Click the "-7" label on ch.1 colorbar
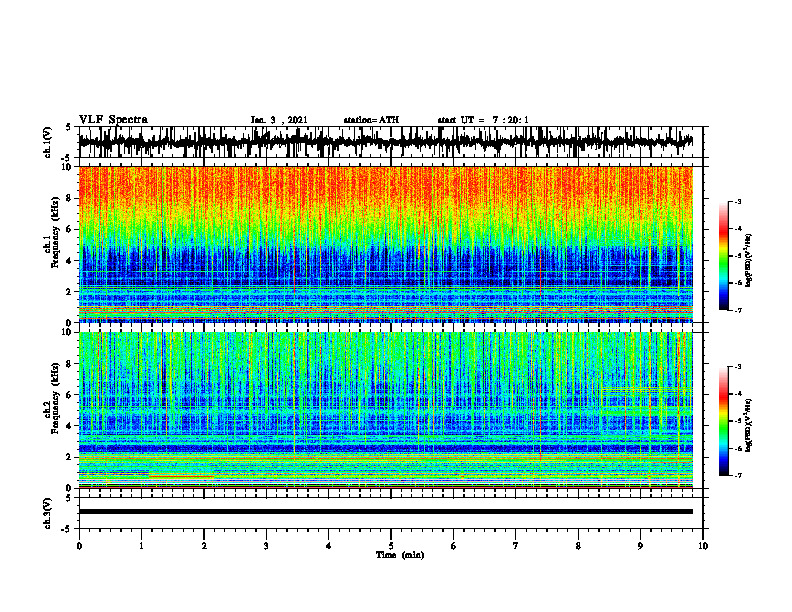 pyautogui.click(x=738, y=310)
